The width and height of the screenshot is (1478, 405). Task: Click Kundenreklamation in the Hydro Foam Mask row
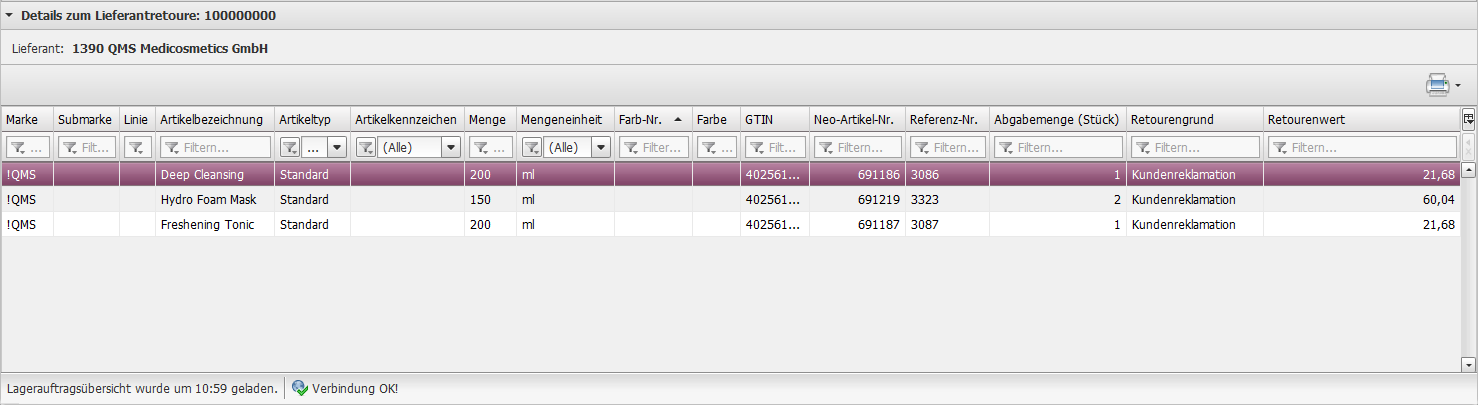1195,199
